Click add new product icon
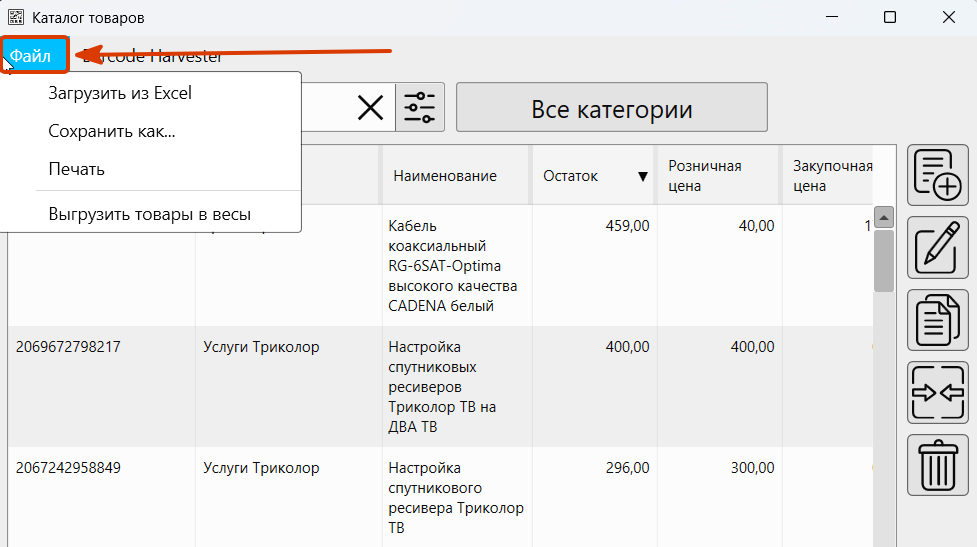This screenshot has height=547, width=977. [x=938, y=175]
